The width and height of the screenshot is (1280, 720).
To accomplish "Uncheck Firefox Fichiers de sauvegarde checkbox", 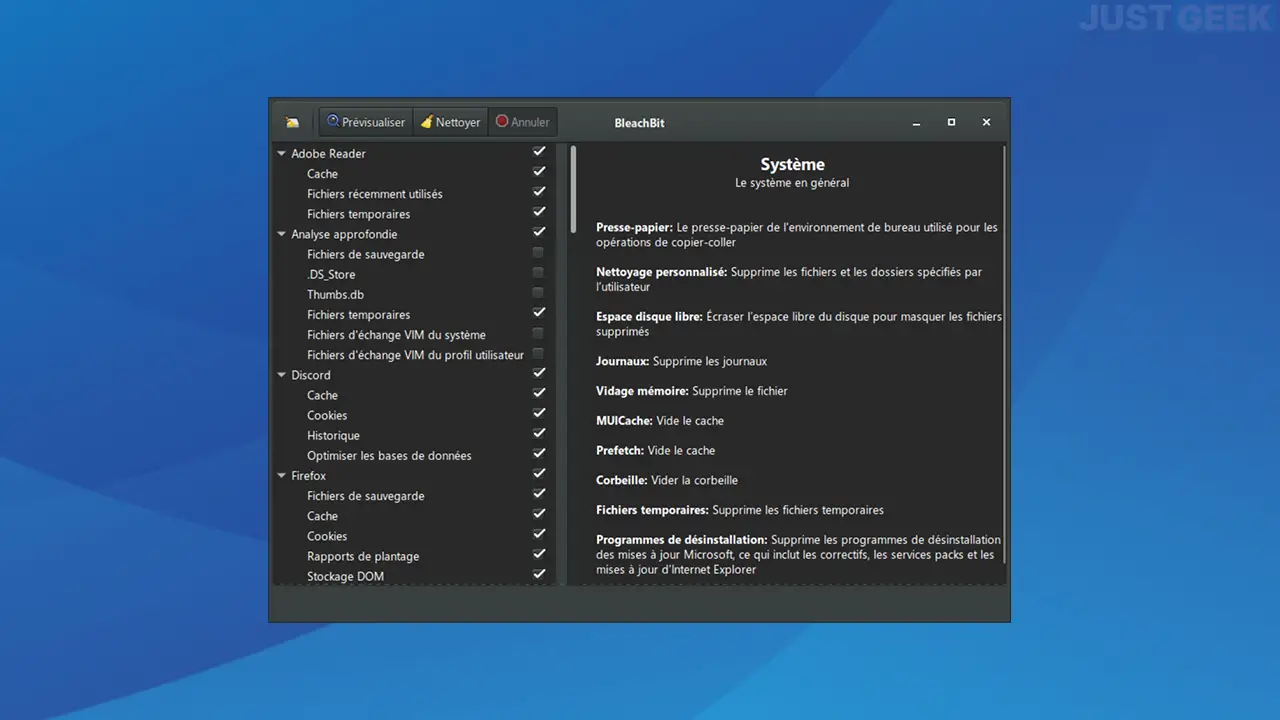I will point(539,493).
